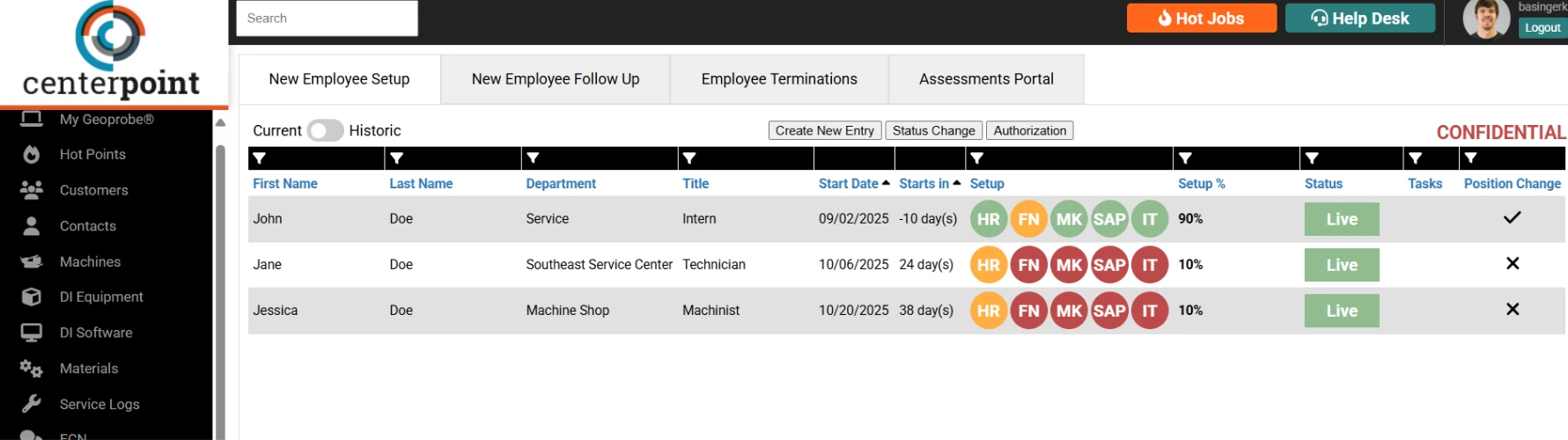Click Jane's FN setup badge
Image resolution: width=1568 pixels, height=440 pixels.
pos(1029,265)
